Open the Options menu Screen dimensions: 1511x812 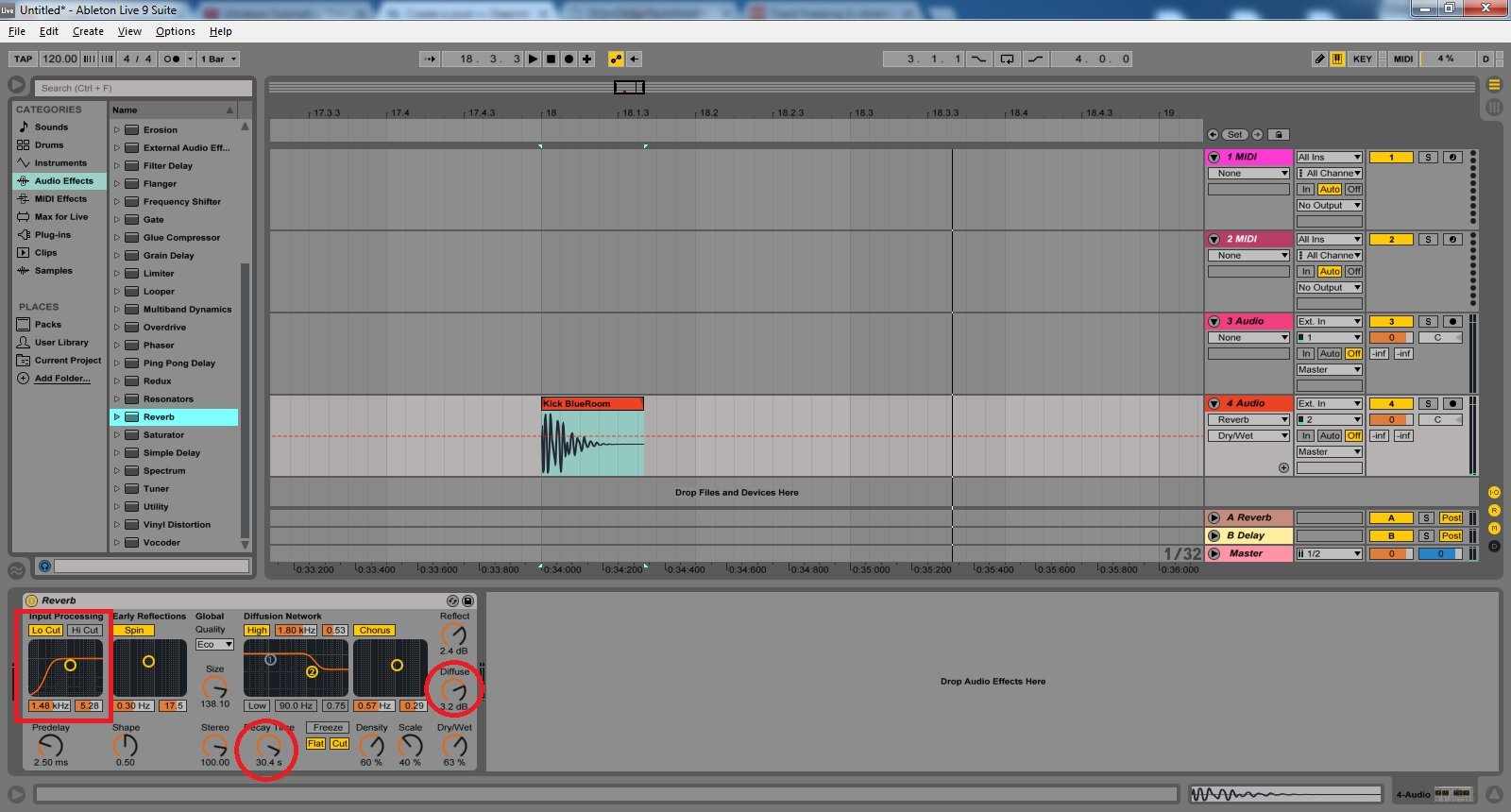click(x=176, y=31)
